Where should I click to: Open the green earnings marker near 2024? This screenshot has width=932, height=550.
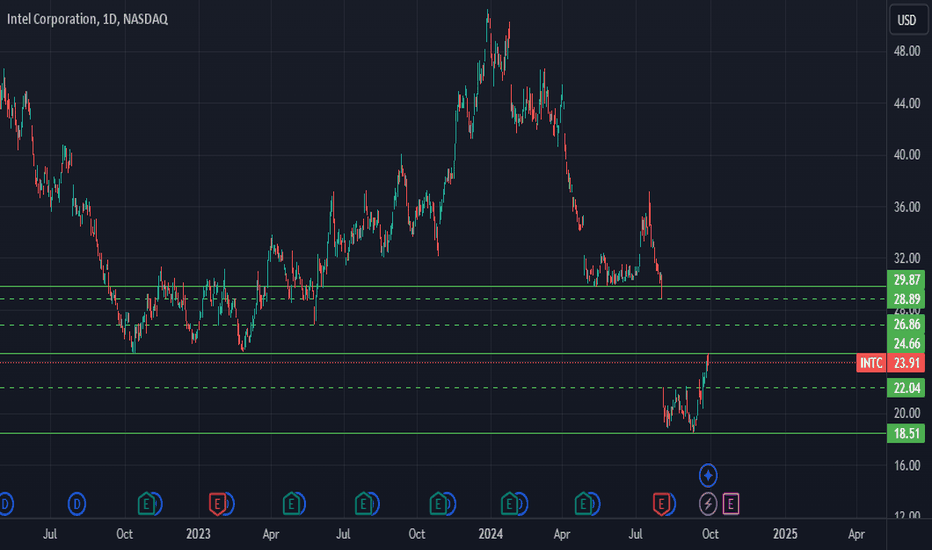pos(509,504)
